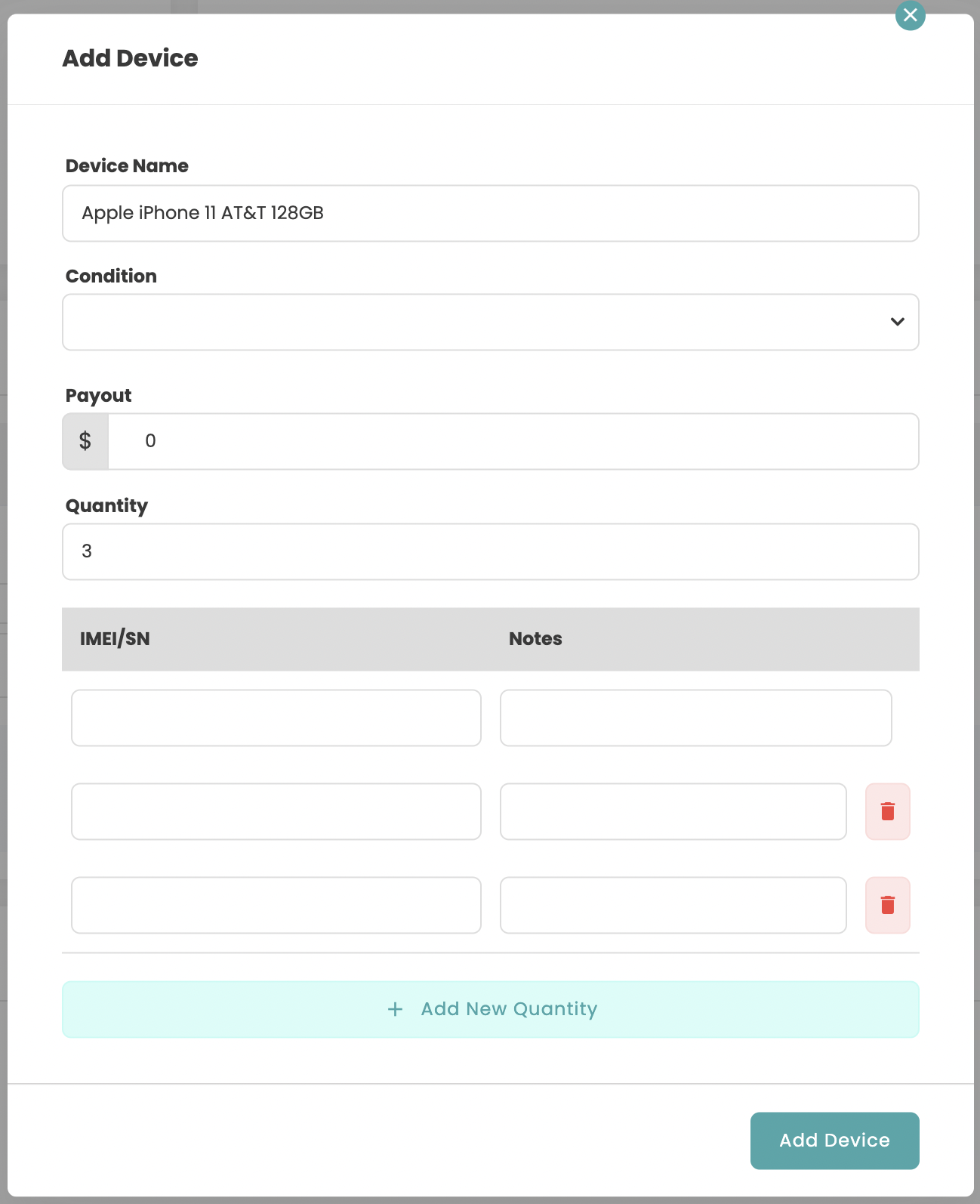This screenshot has width=980, height=1204.
Task: Focus the second row Notes input
Action: [673, 811]
